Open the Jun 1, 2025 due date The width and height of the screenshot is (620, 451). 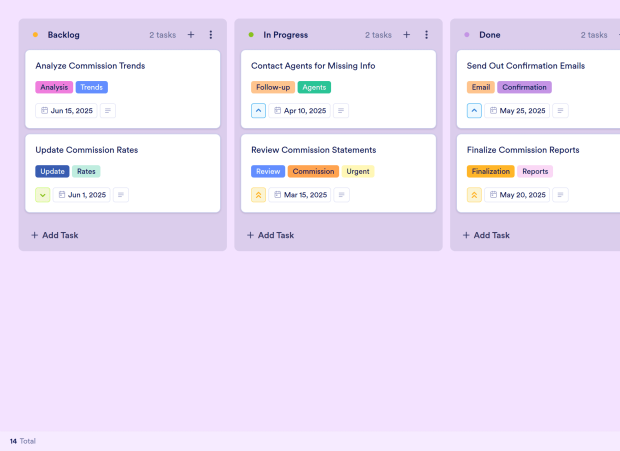point(82,195)
